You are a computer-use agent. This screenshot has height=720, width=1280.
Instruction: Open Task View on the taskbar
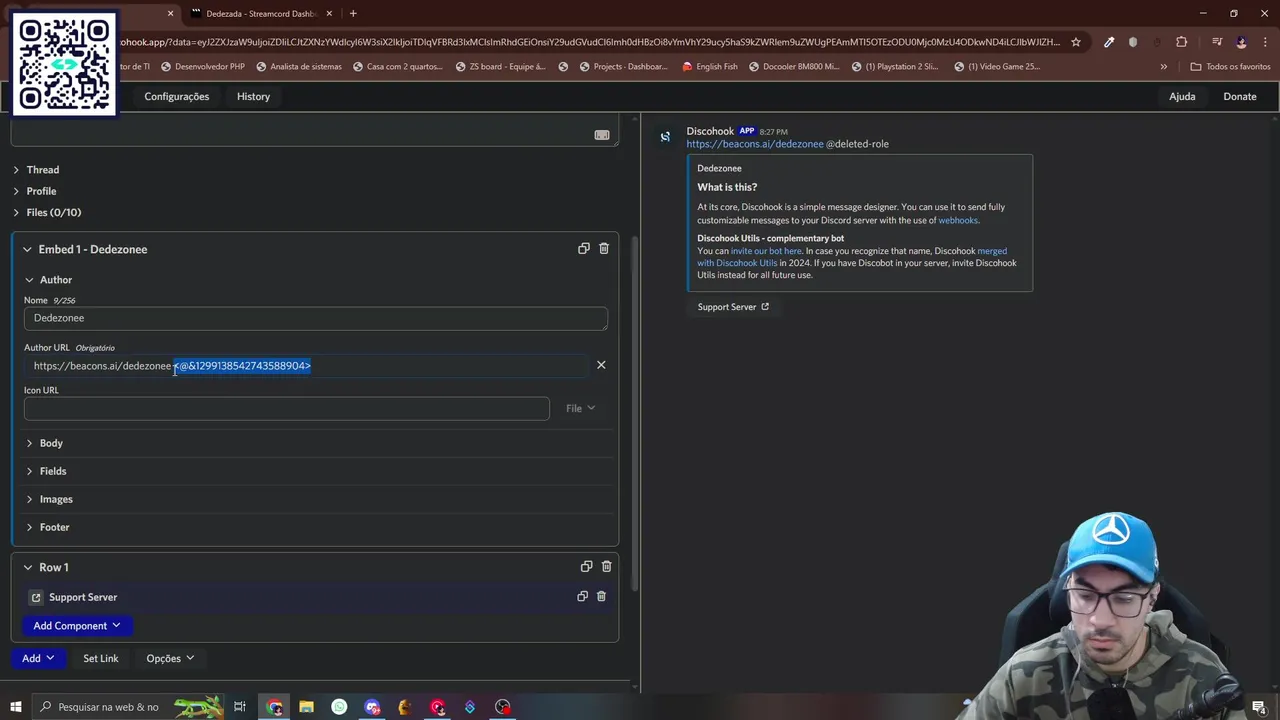coord(240,707)
